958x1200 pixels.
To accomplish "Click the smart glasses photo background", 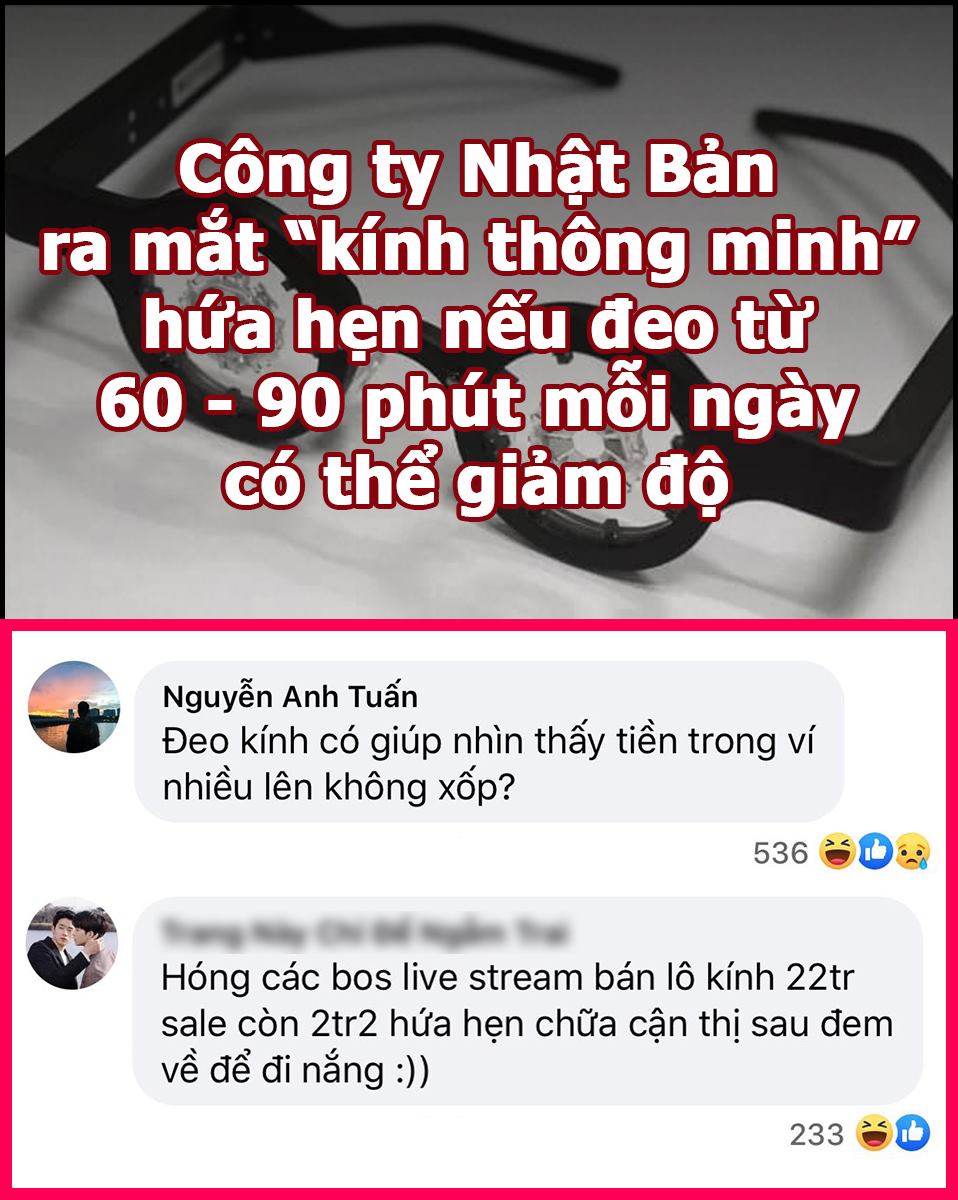I will [x=478, y=310].
